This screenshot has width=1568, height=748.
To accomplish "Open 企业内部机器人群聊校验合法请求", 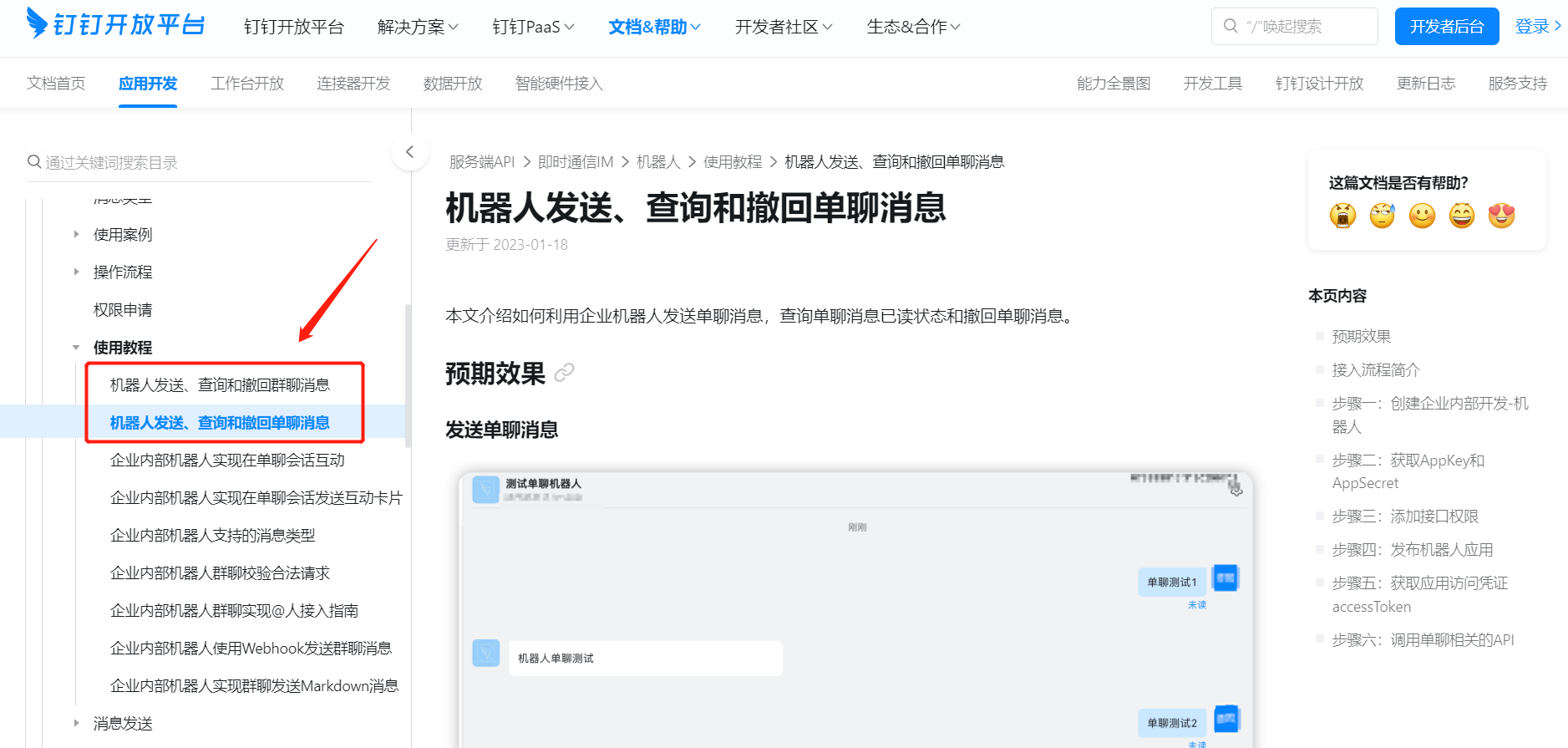I will [x=220, y=572].
